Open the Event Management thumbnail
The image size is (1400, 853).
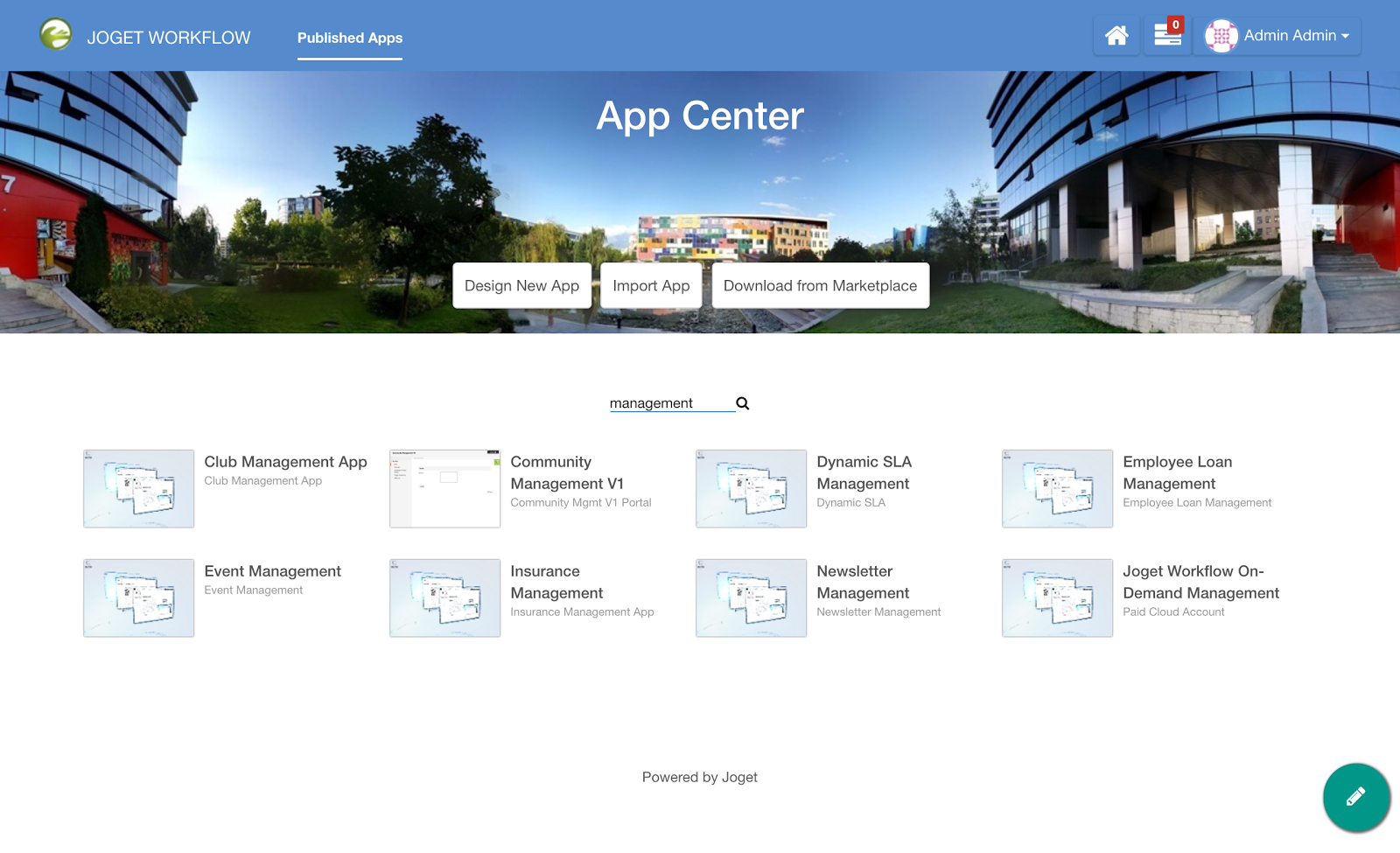point(139,598)
